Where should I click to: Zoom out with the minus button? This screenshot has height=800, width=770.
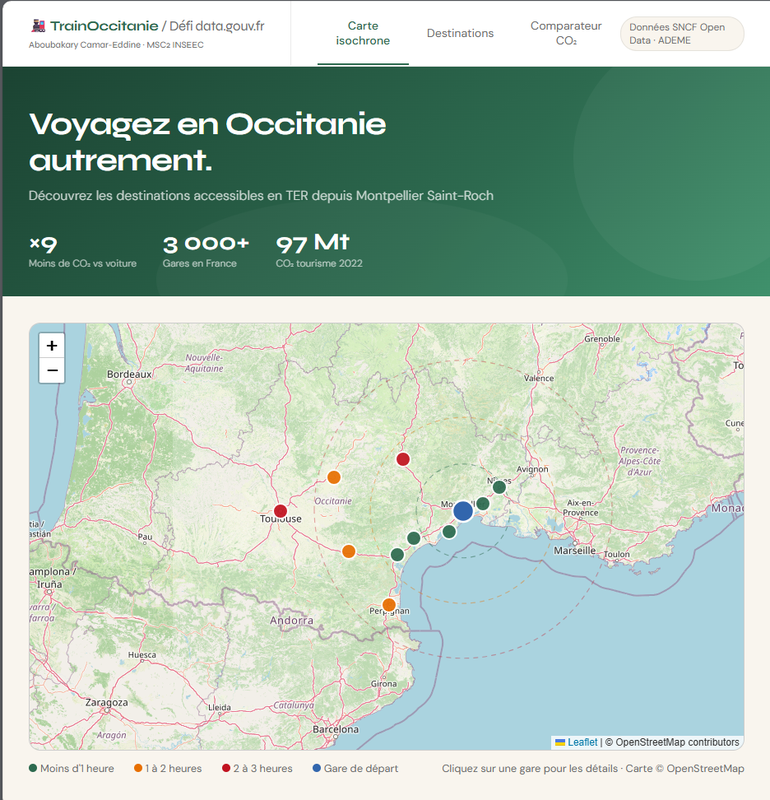(52, 371)
